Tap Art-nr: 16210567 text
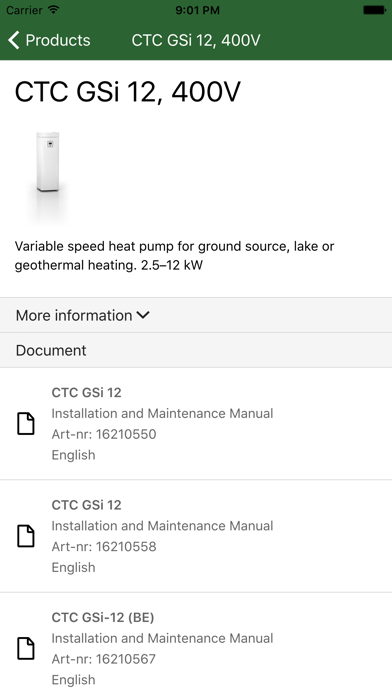Viewport: 392px width, 696px height. coord(104,659)
